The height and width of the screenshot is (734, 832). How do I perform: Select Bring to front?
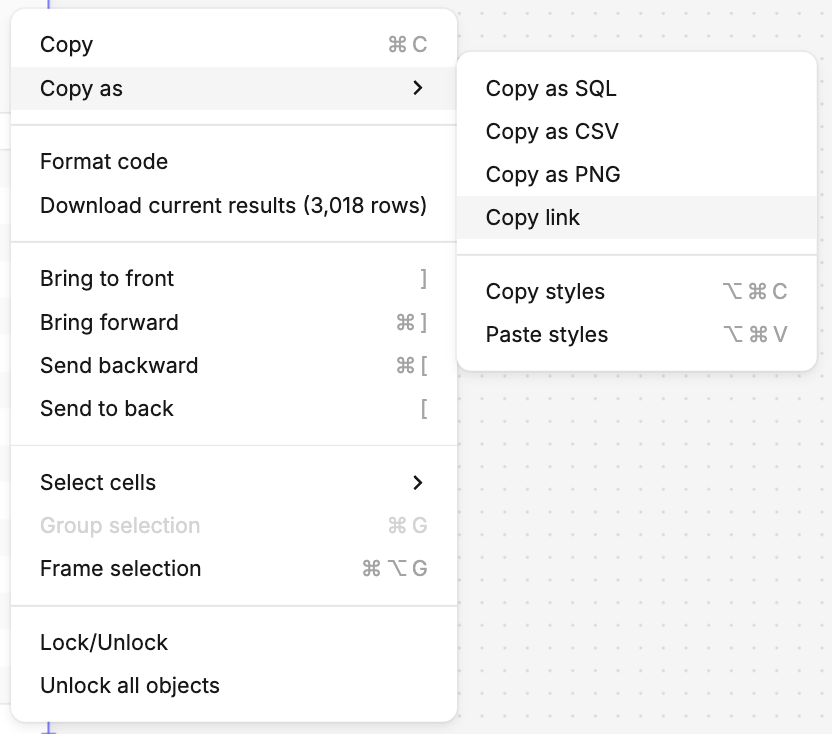pyautogui.click(x=107, y=279)
